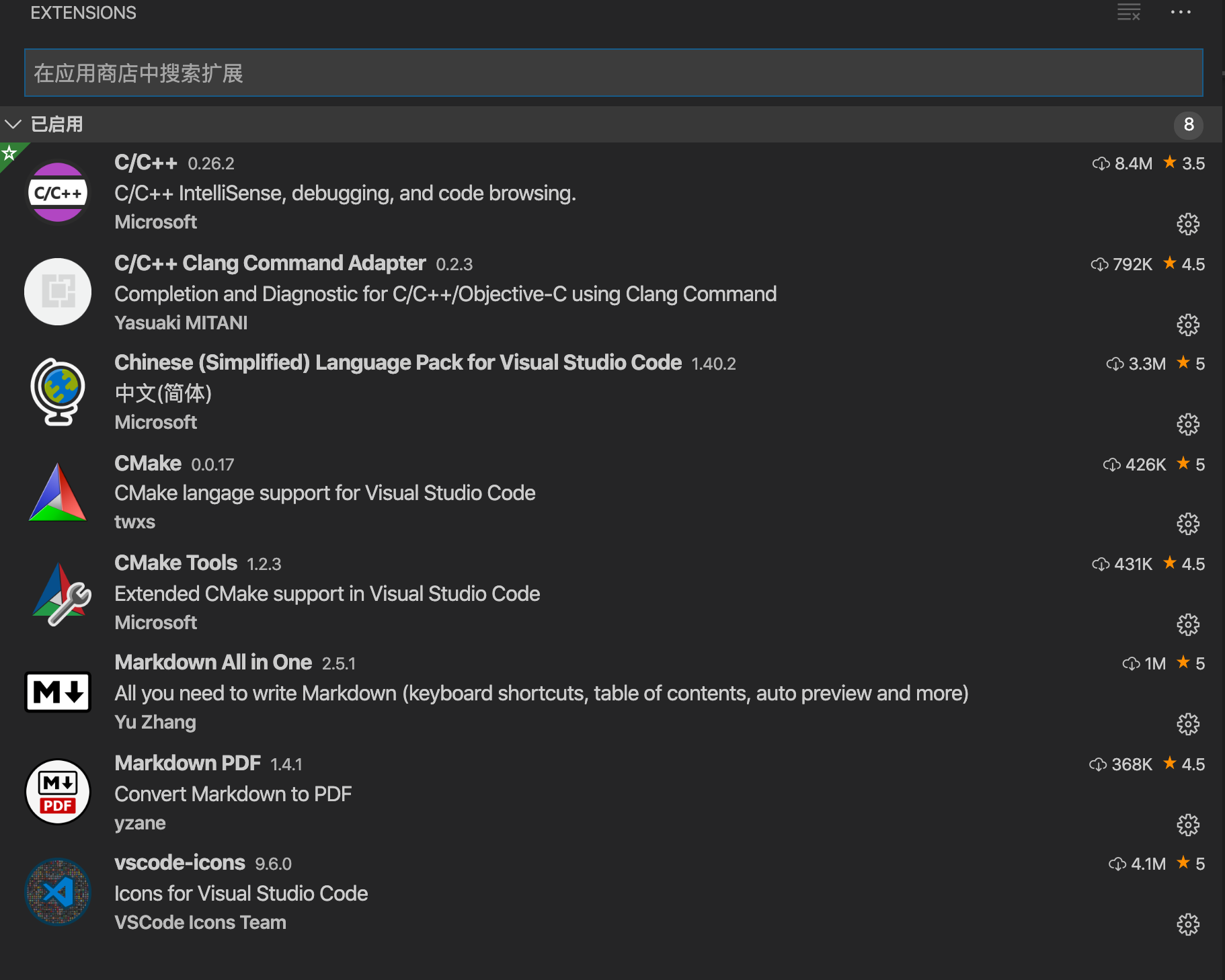Click version 1.40.2 of Chinese Language Pack
1225x980 pixels.
click(x=713, y=364)
